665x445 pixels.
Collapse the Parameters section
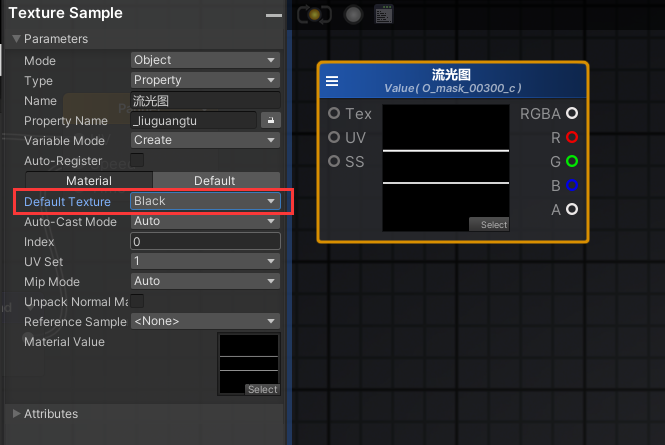(17, 39)
